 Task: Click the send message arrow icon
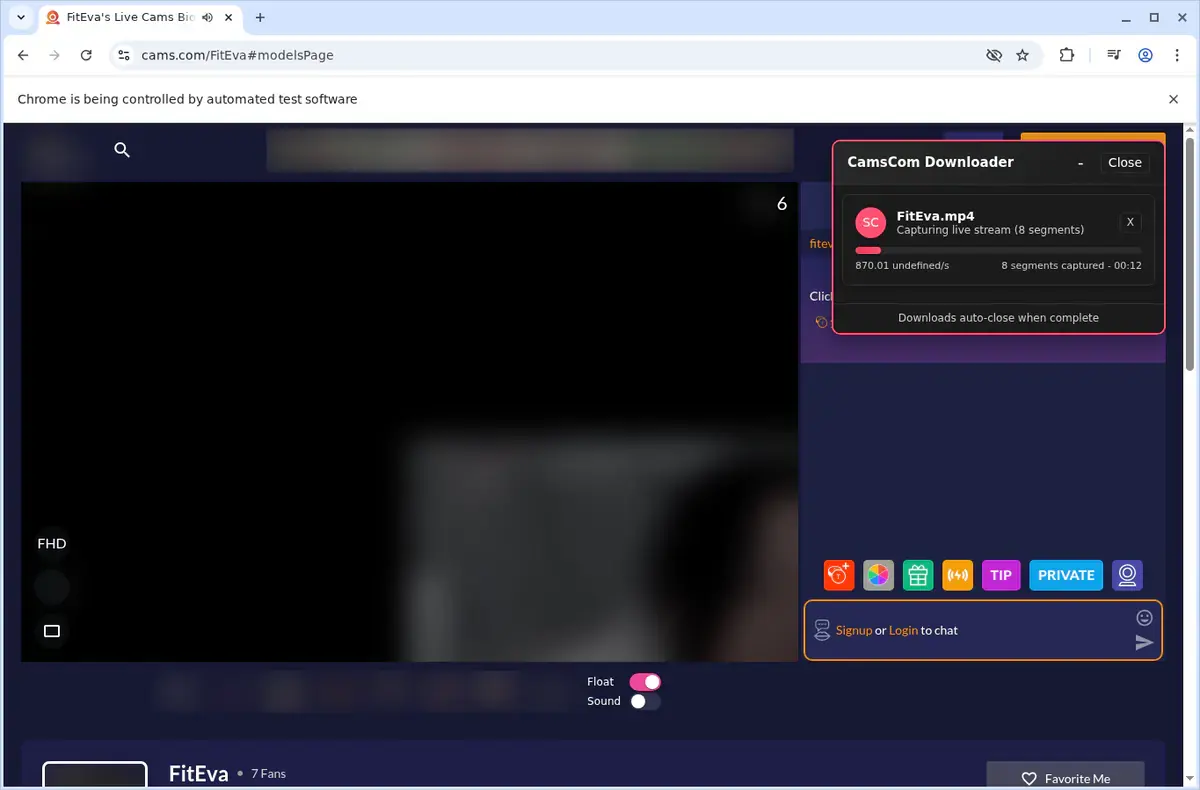tap(1145, 643)
